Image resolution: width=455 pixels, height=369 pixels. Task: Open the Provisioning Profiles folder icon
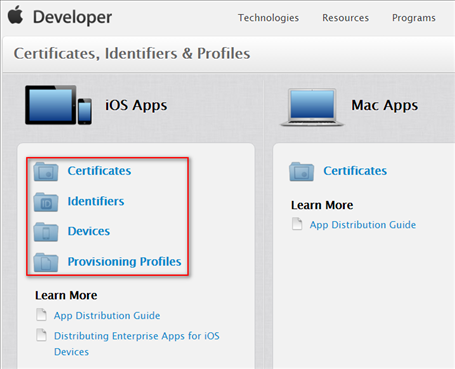click(x=46, y=262)
